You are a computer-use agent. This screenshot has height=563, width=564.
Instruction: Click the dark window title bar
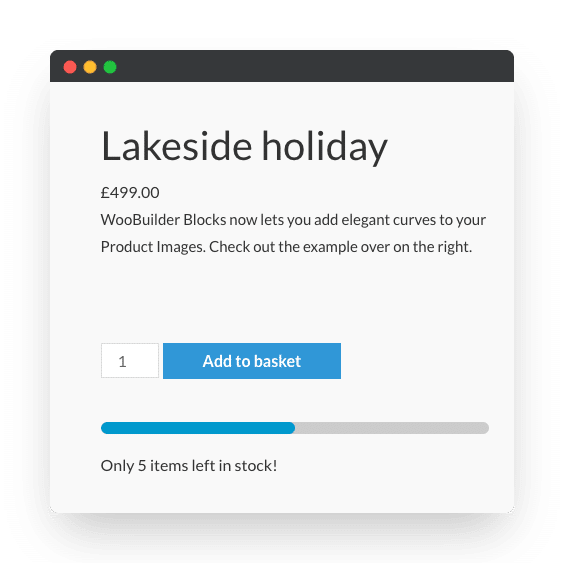(282, 66)
